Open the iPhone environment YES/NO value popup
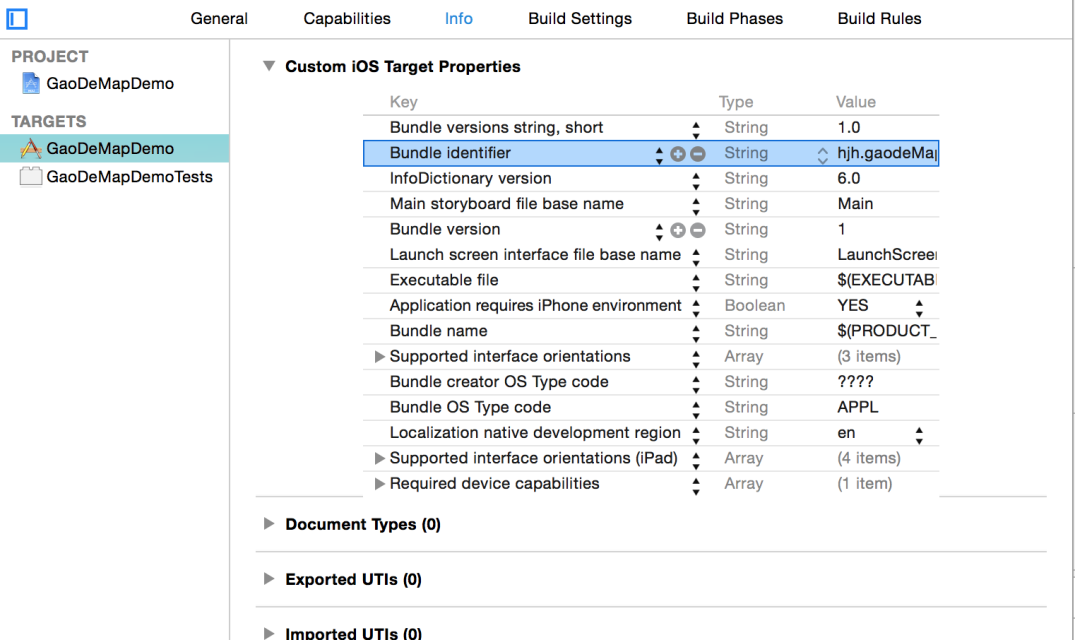 coord(919,306)
